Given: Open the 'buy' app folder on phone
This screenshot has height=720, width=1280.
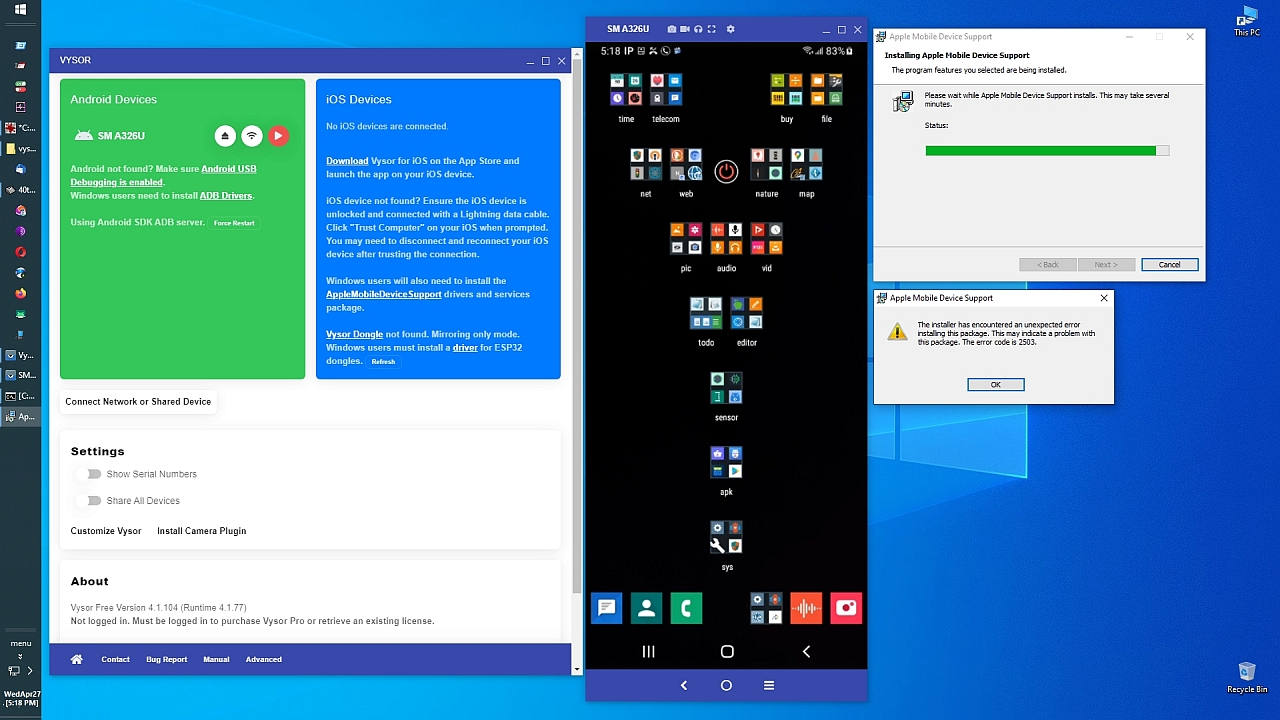Looking at the screenshot, I should [x=786, y=98].
